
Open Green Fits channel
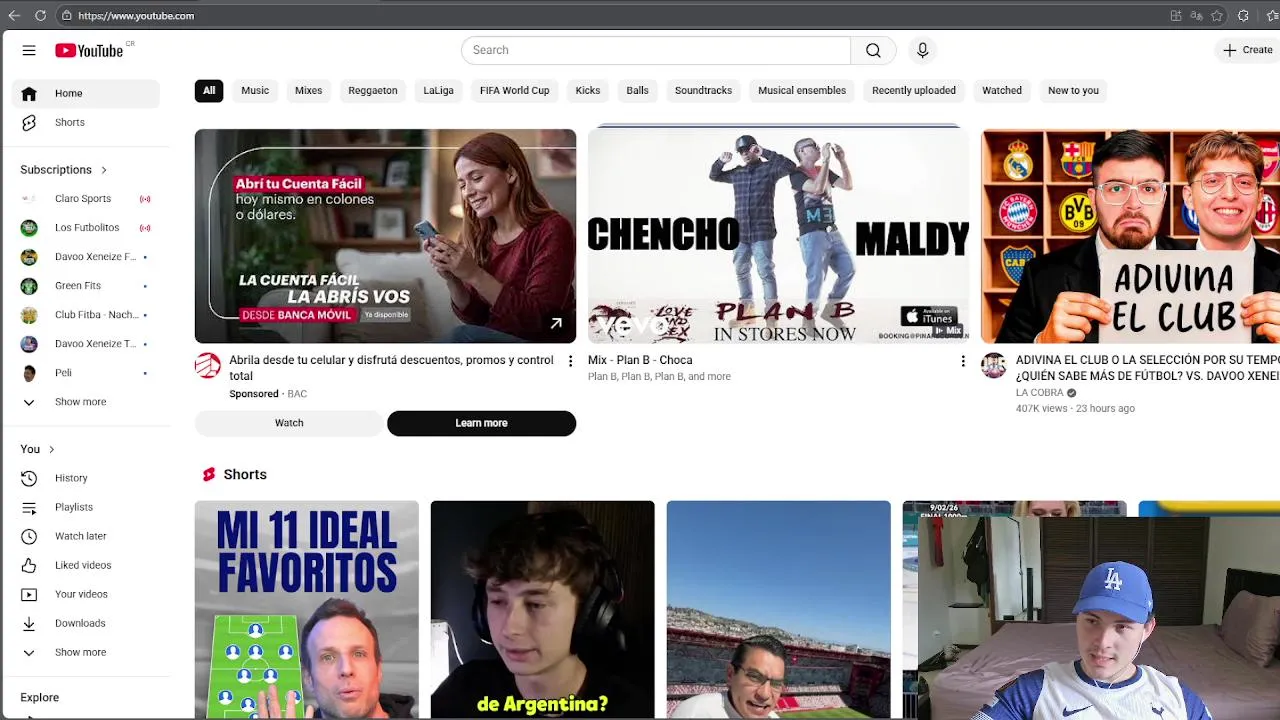point(86,286)
